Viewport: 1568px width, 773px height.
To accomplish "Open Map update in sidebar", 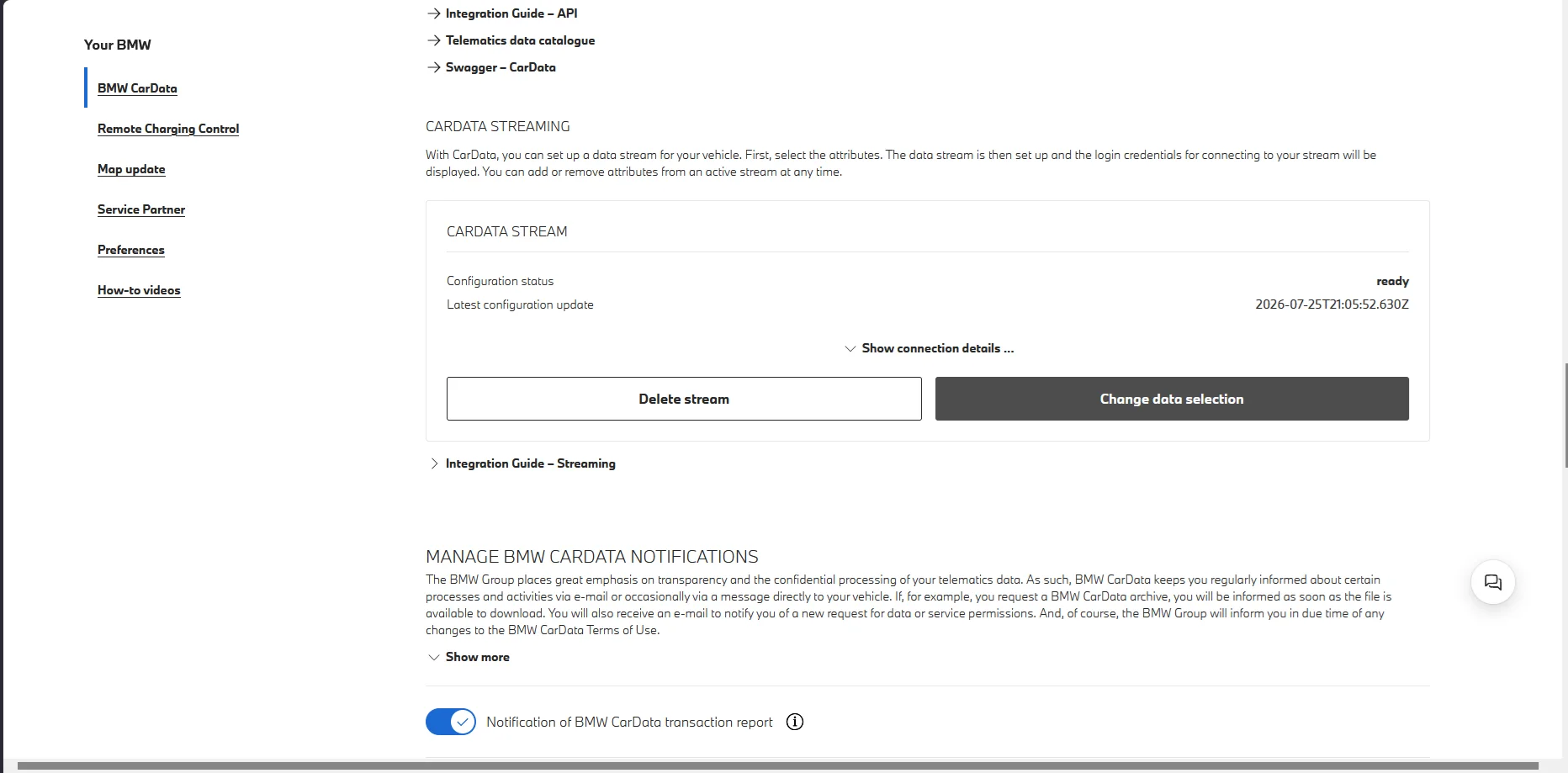I will click(131, 169).
